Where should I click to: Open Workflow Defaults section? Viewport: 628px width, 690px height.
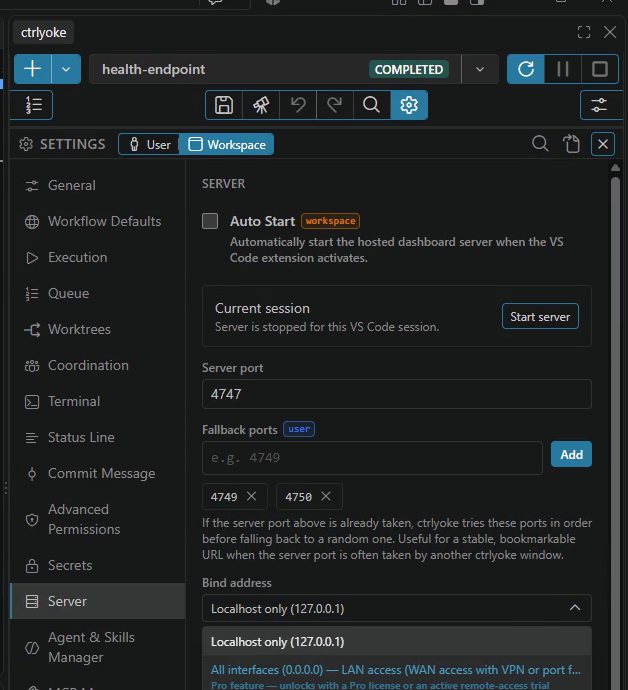point(98,221)
